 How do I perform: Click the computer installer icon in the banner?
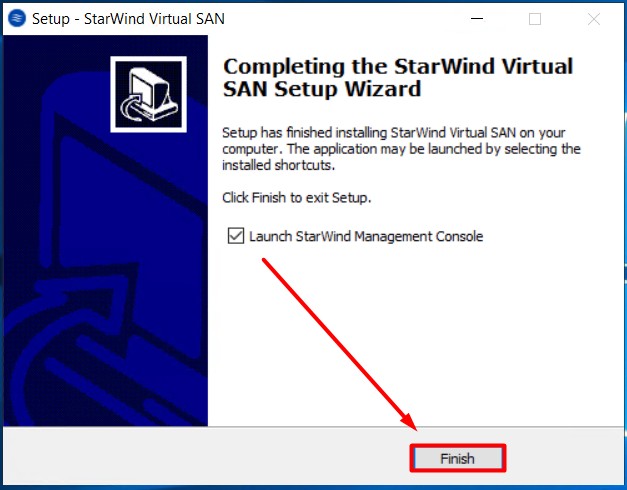tap(148, 94)
